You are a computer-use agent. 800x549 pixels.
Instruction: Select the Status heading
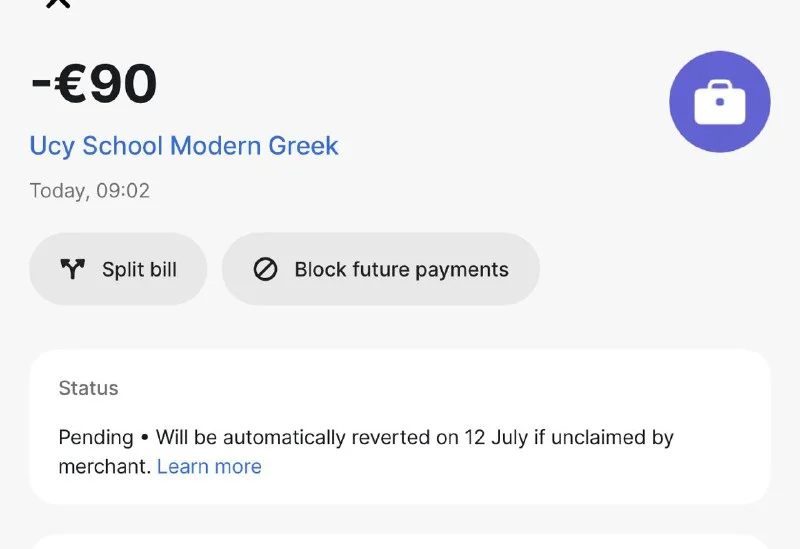click(88, 388)
